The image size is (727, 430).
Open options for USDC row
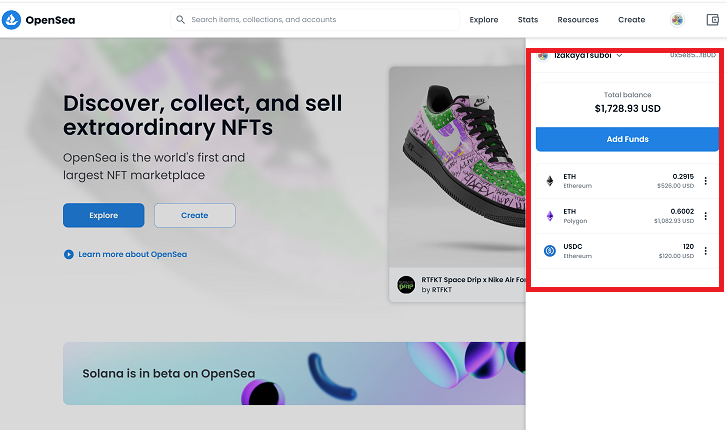(706, 251)
